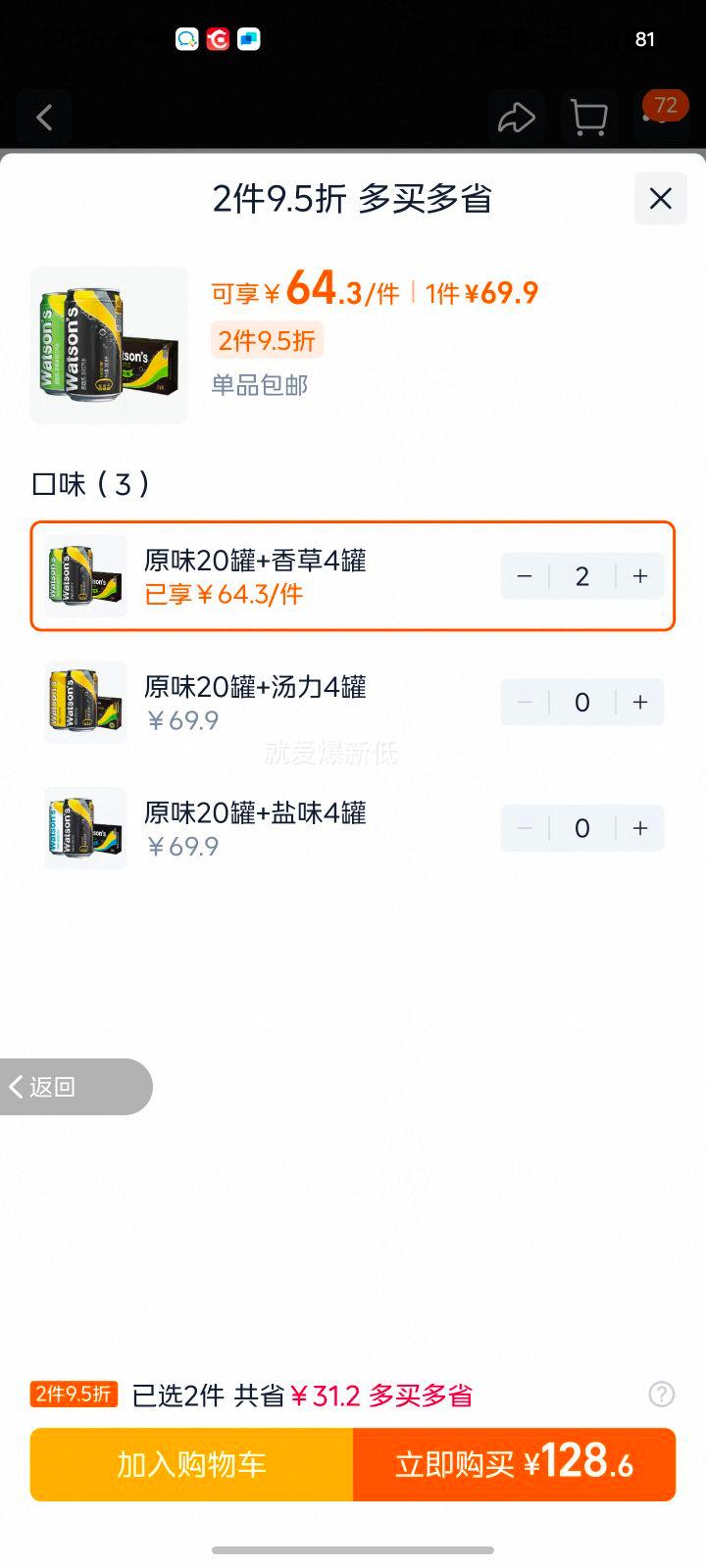This screenshot has height=1568, width=706.
Task: Close the flavor selection sheet
Action: click(661, 199)
